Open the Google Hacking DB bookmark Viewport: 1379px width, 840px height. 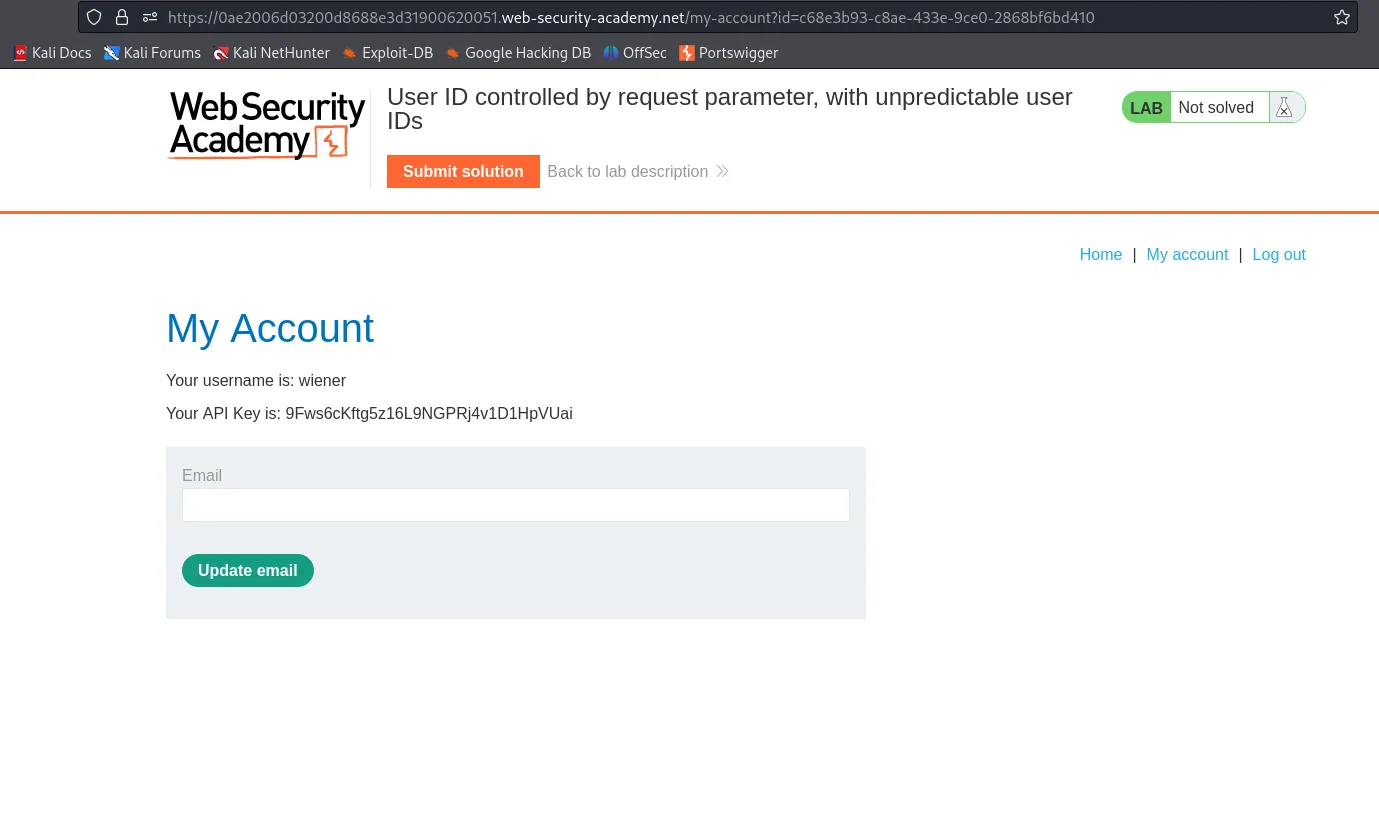[518, 53]
